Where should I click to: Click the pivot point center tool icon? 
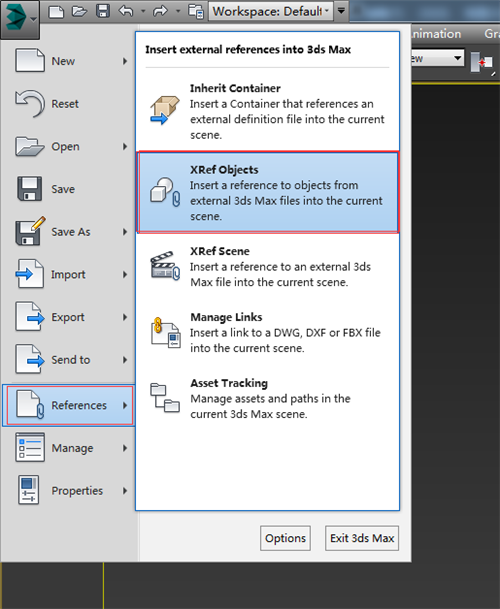click(482, 62)
